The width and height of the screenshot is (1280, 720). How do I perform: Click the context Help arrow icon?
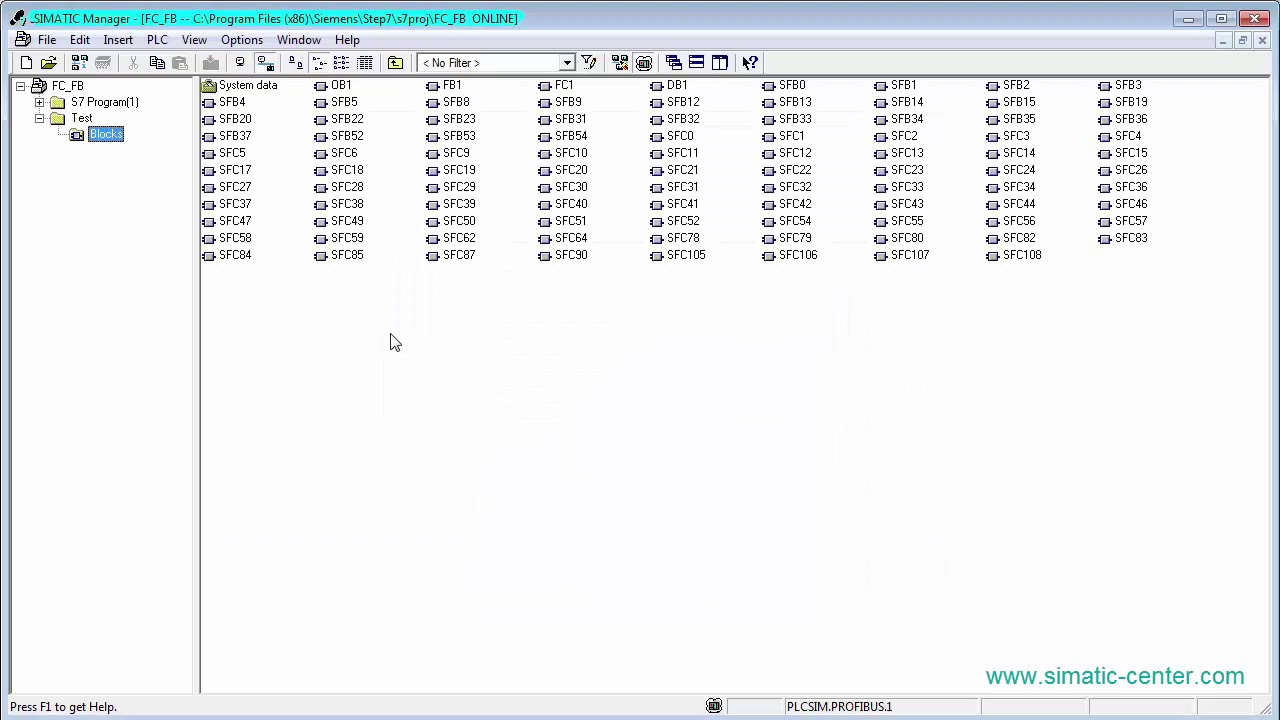pos(750,63)
